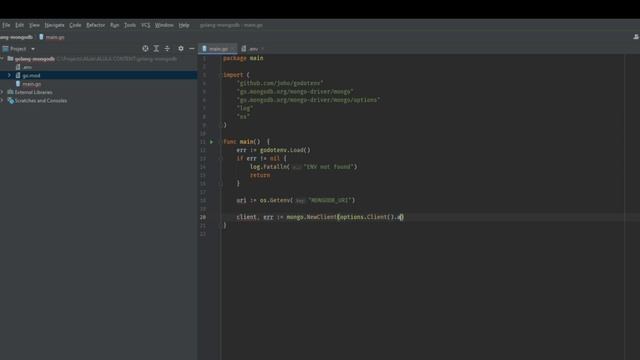Screen dimensions: 640x360
Task: Click the Scratches and Consoles icon
Action: point(11,100)
